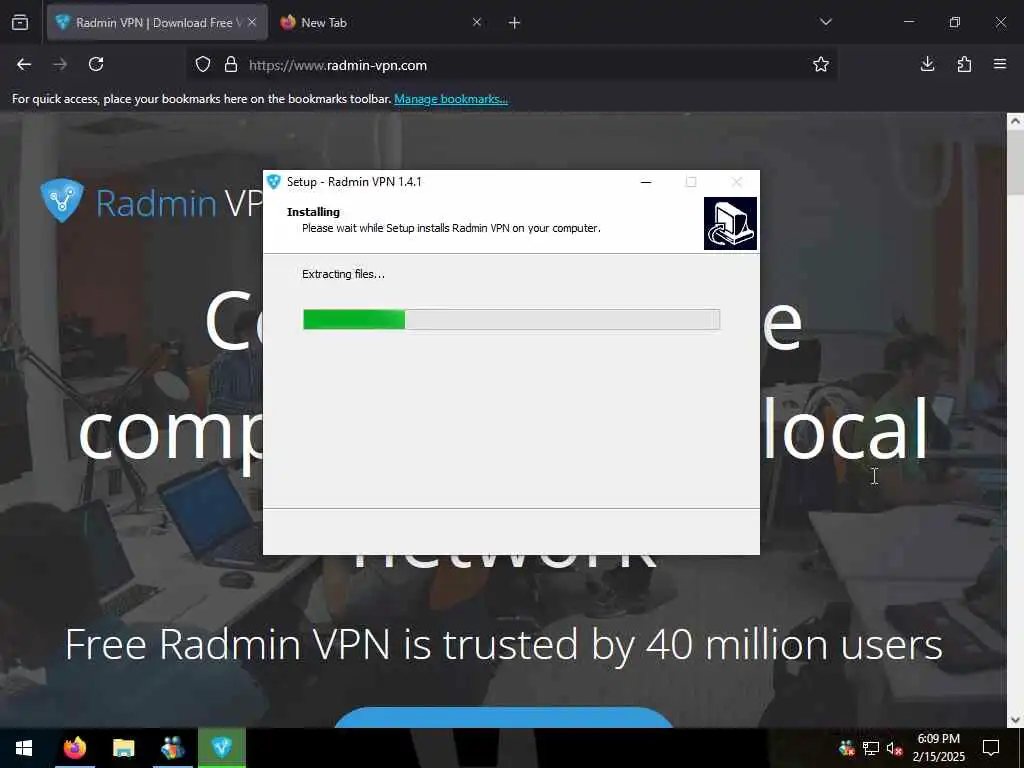Open tracking protection shield icon
1024x768 pixels.
[203, 65]
